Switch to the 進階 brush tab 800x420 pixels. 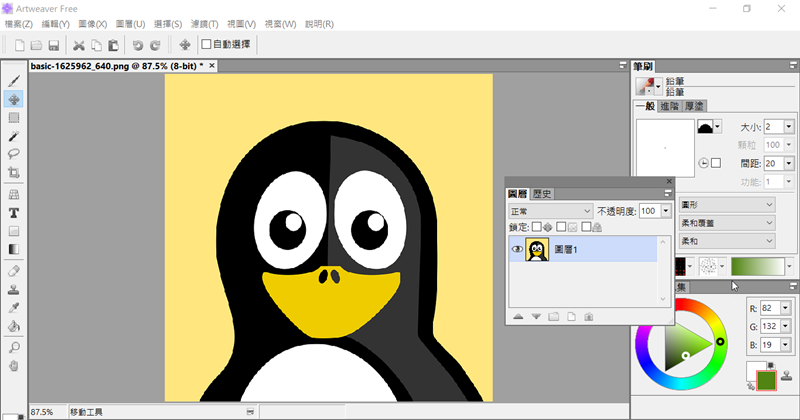(668, 106)
